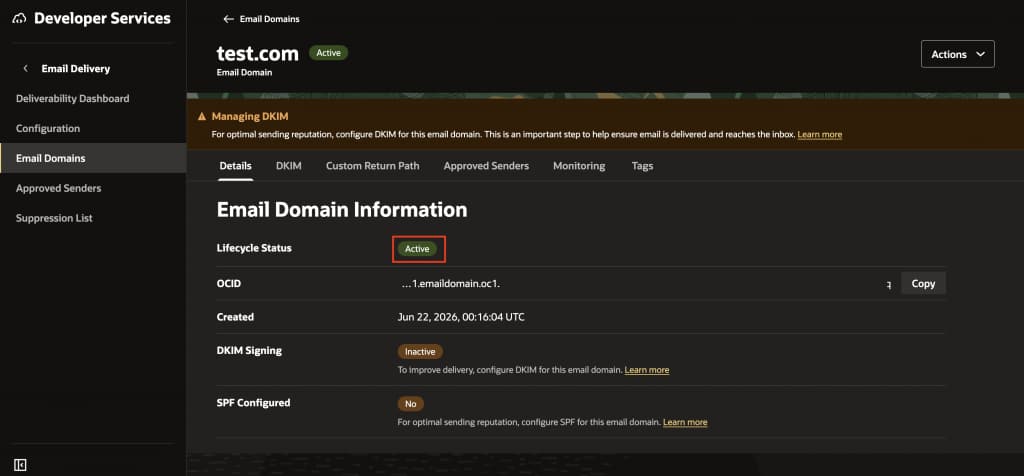Copy the OCID value

click(923, 283)
